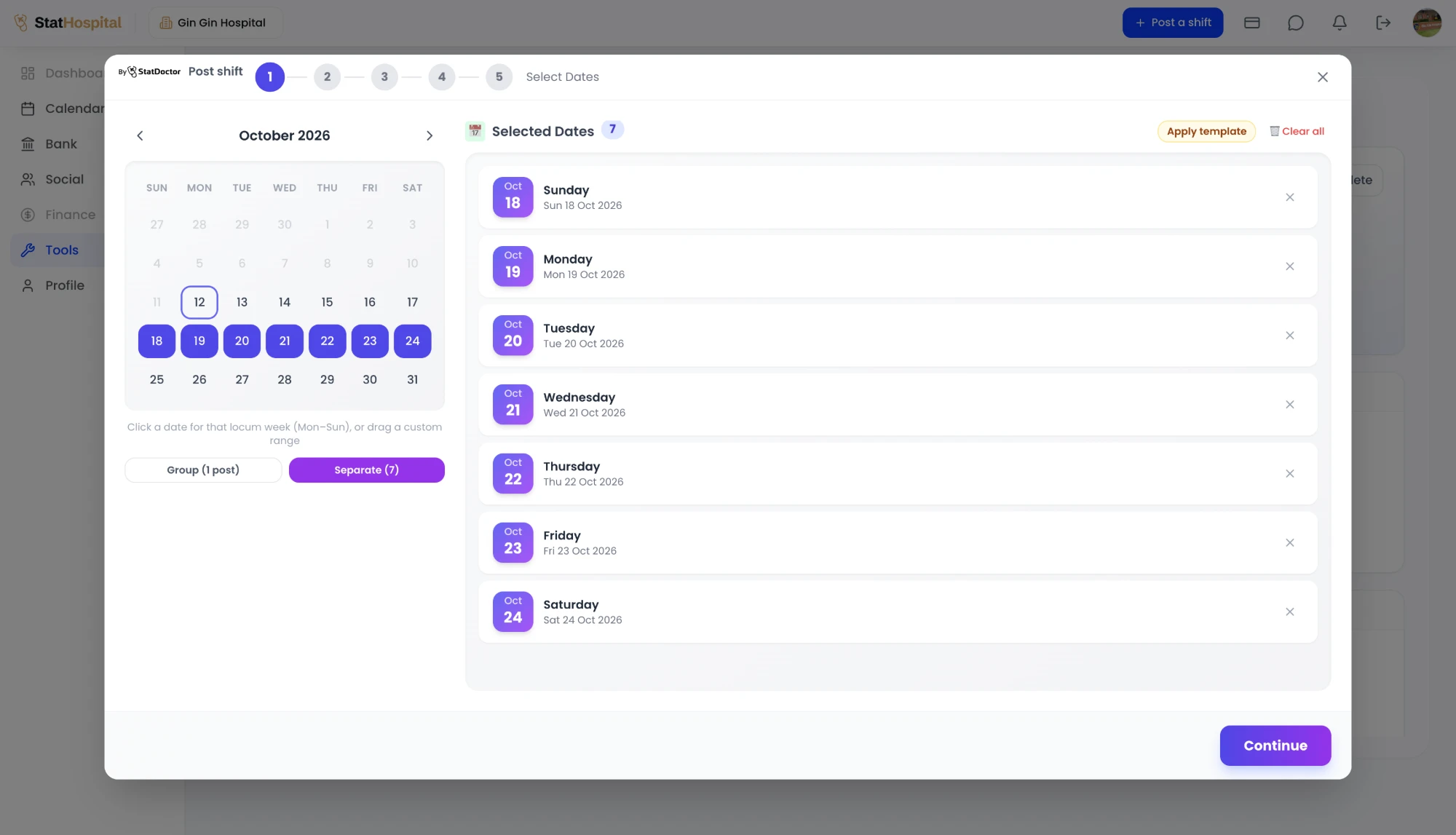The width and height of the screenshot is (1456, 835).
Task: Remove Monday 19 Oct from selected dates
Action: point(1289,266)
